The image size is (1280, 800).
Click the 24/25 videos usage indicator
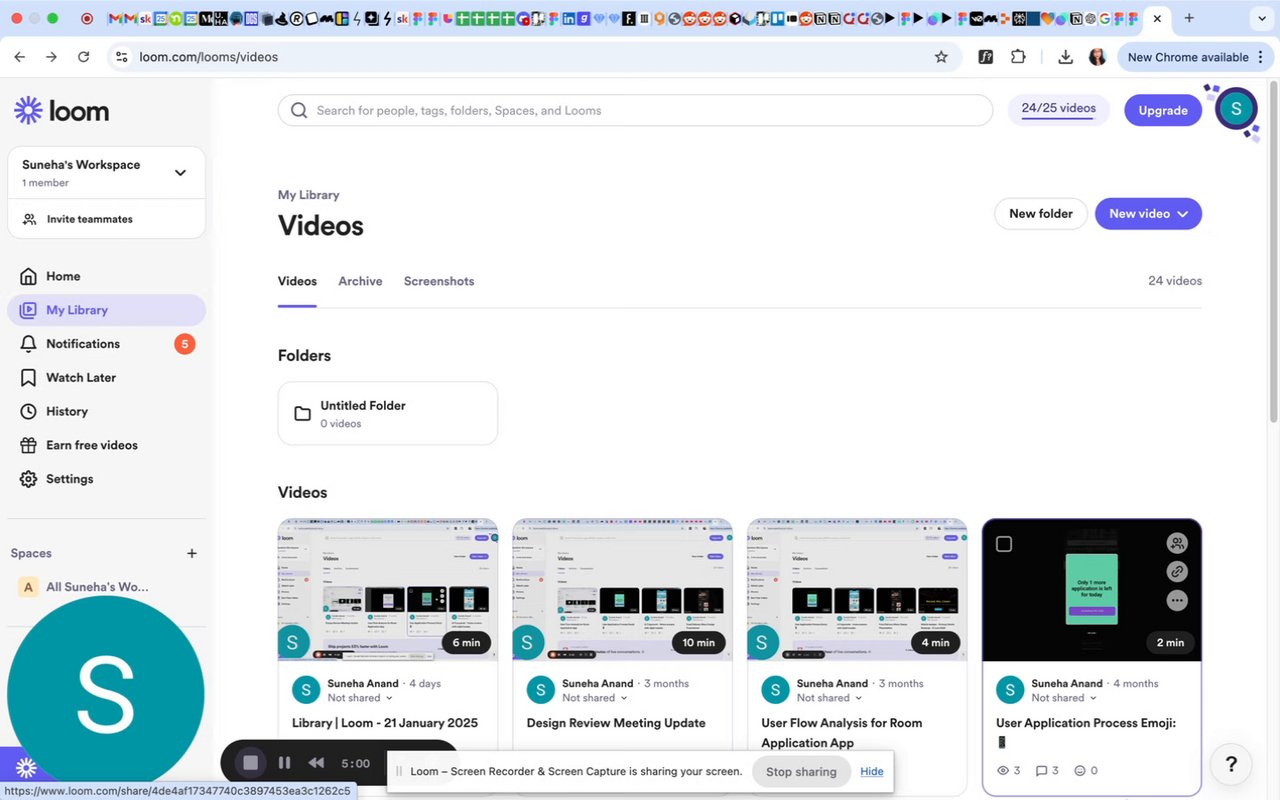1059,110
